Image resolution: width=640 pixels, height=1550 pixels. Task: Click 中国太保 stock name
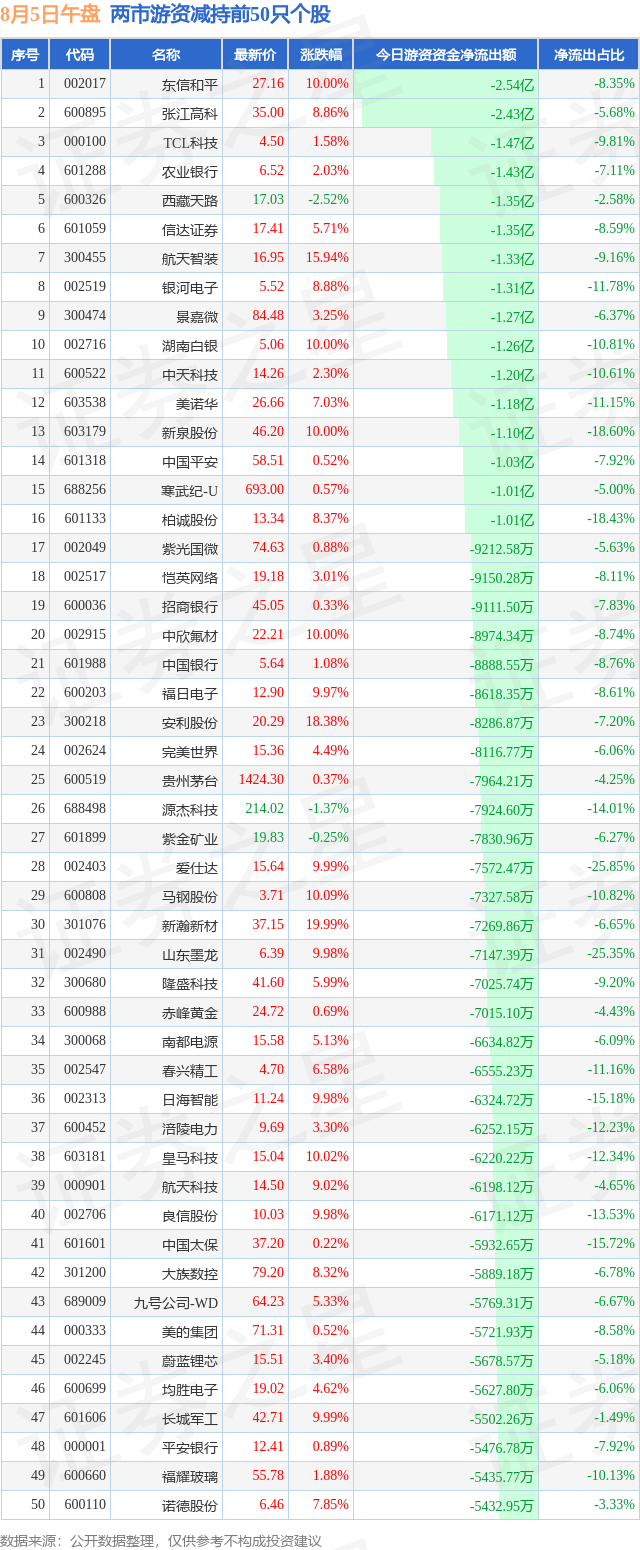pos(190,1244)
